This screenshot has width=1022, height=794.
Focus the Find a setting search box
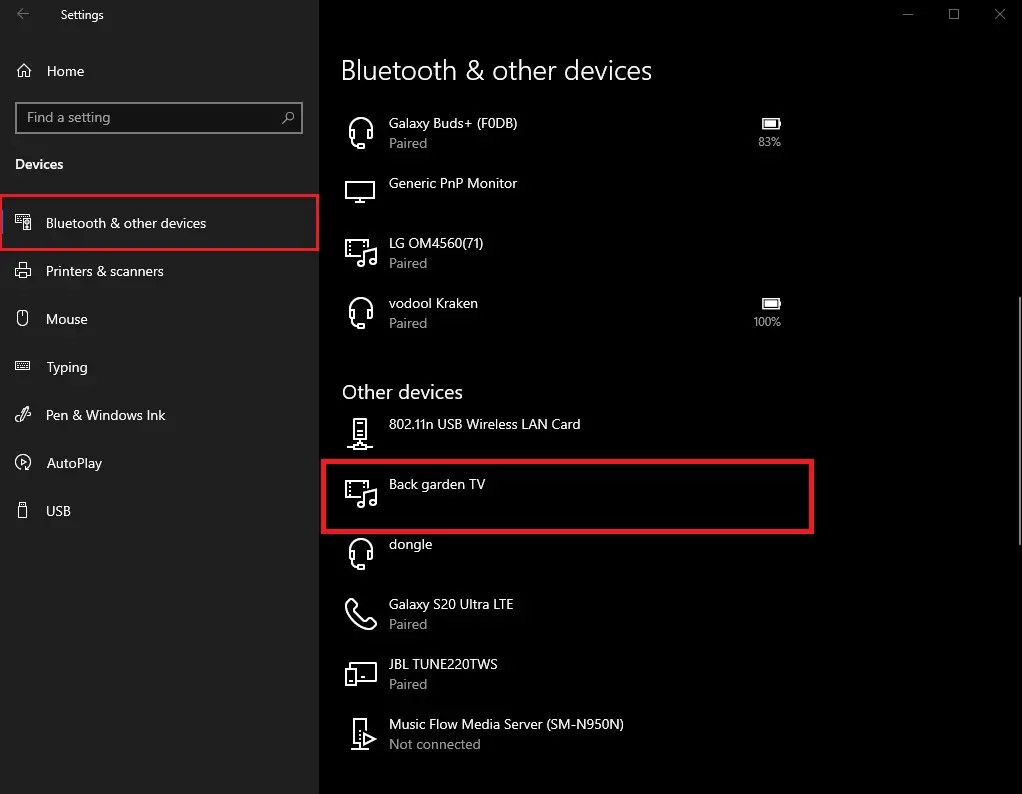pyautogui.click(x=159, y=118)
